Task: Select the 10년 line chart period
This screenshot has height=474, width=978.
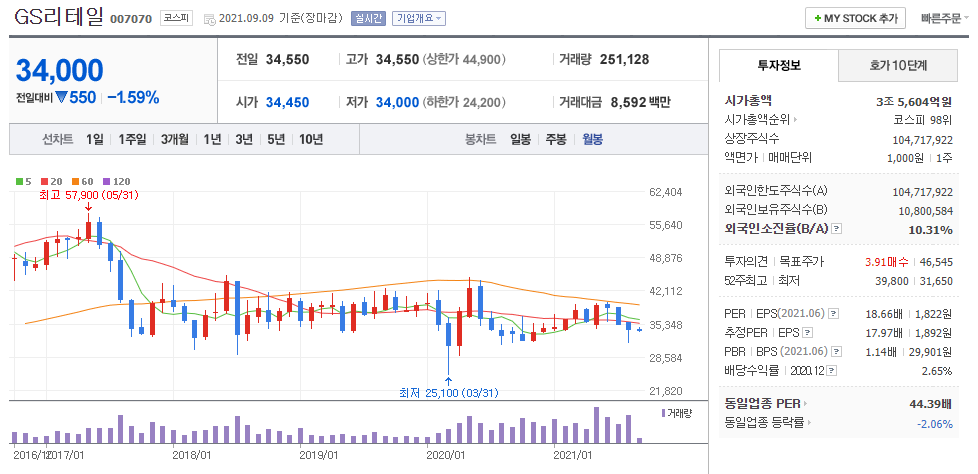Action: (x=310, y=139)
